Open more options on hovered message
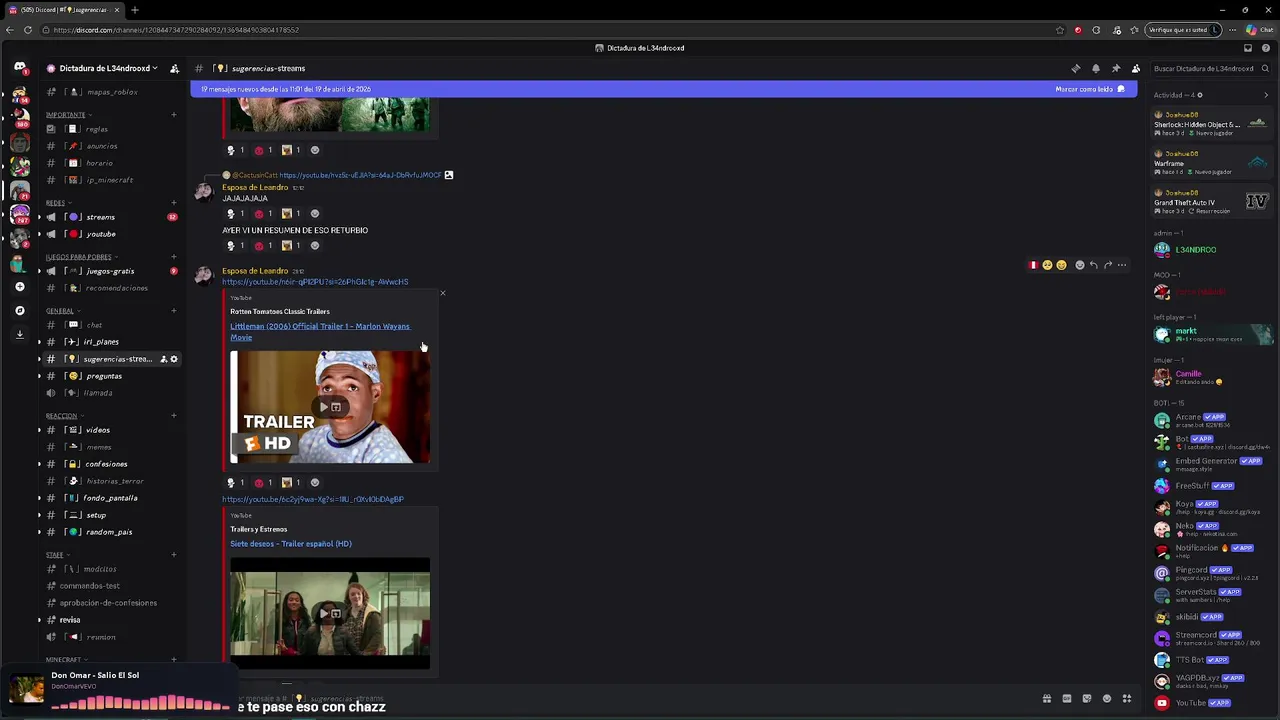Screen dimensions: 1280x720 [1121, 265]
